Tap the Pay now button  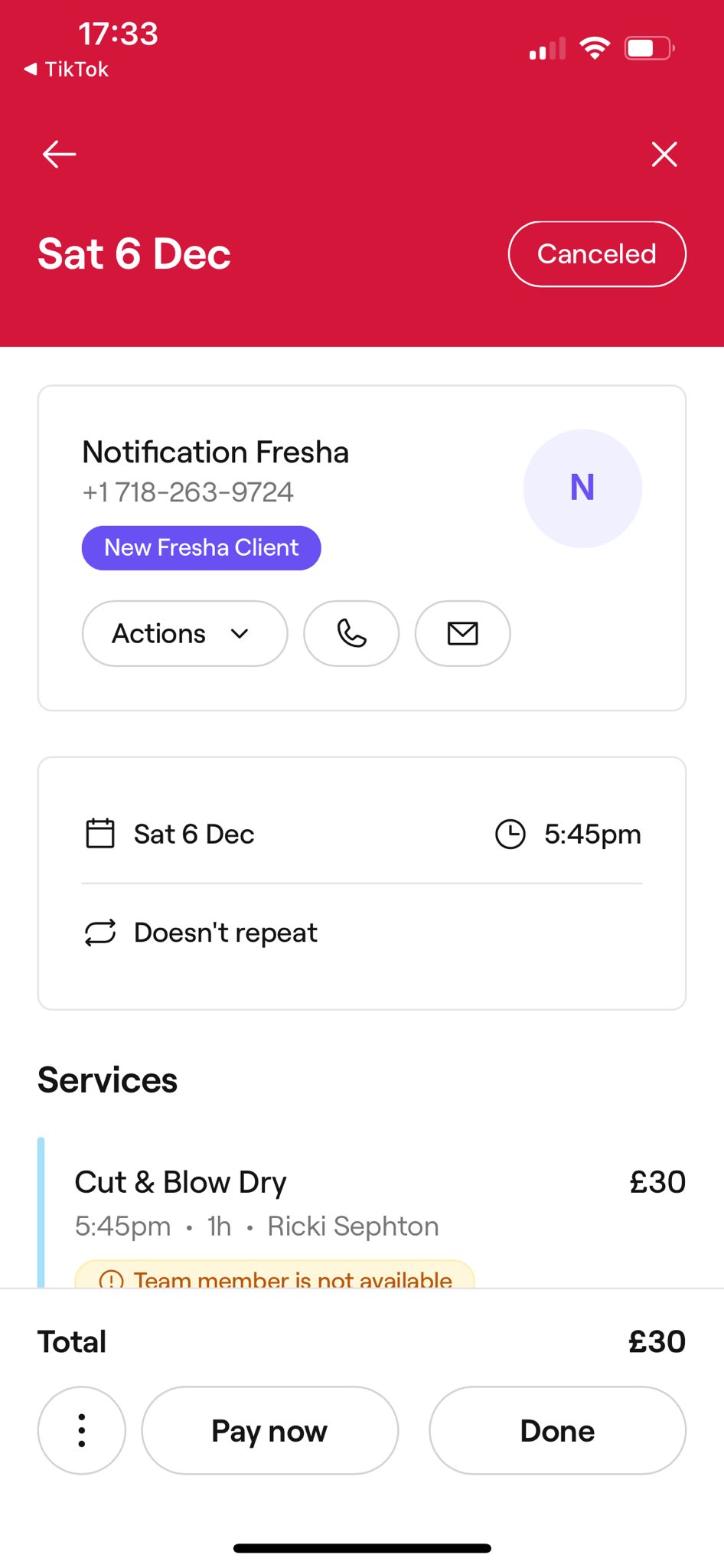[270, 1430]
